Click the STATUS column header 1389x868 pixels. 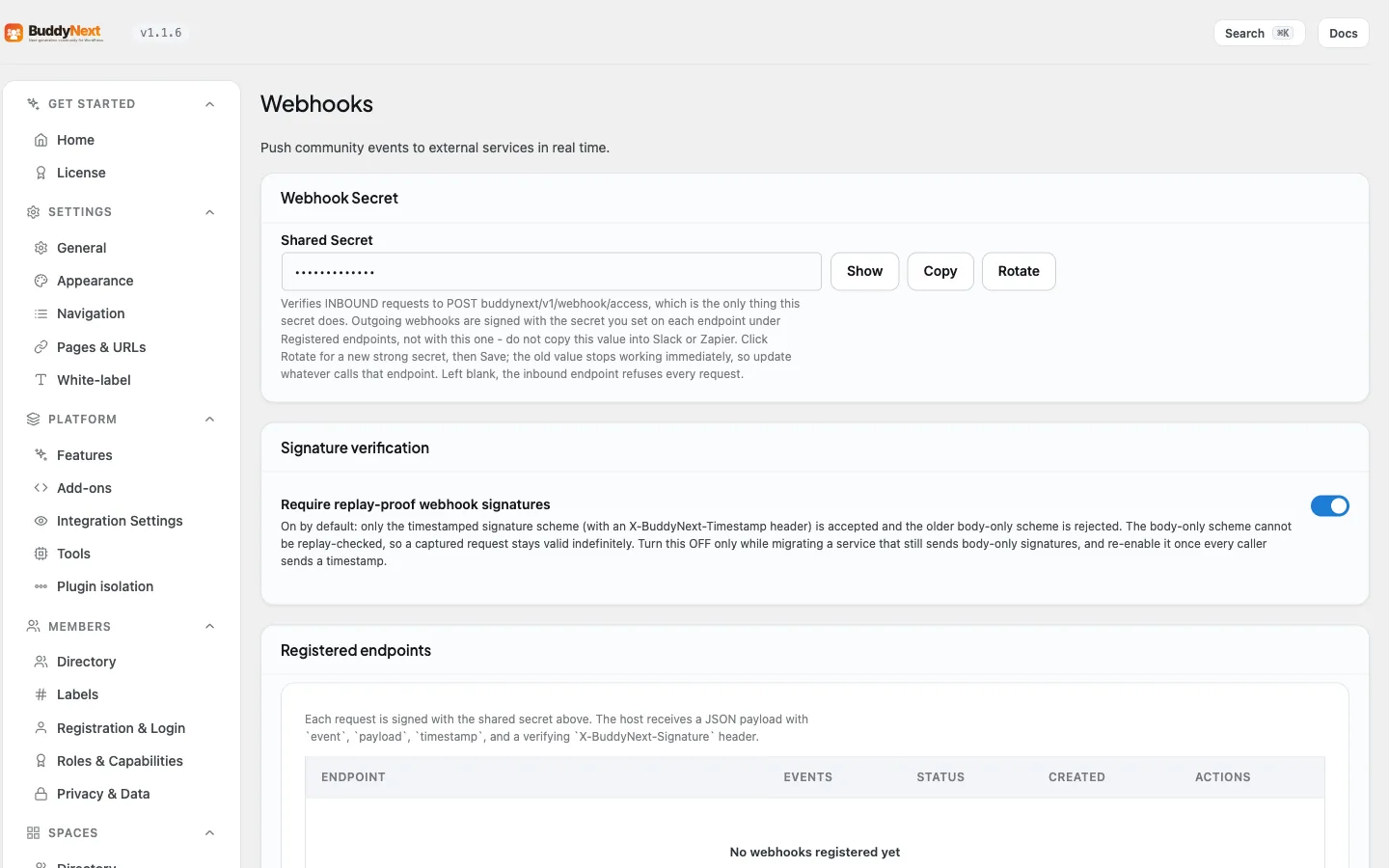pyautogui.click(x=940, y=777)
